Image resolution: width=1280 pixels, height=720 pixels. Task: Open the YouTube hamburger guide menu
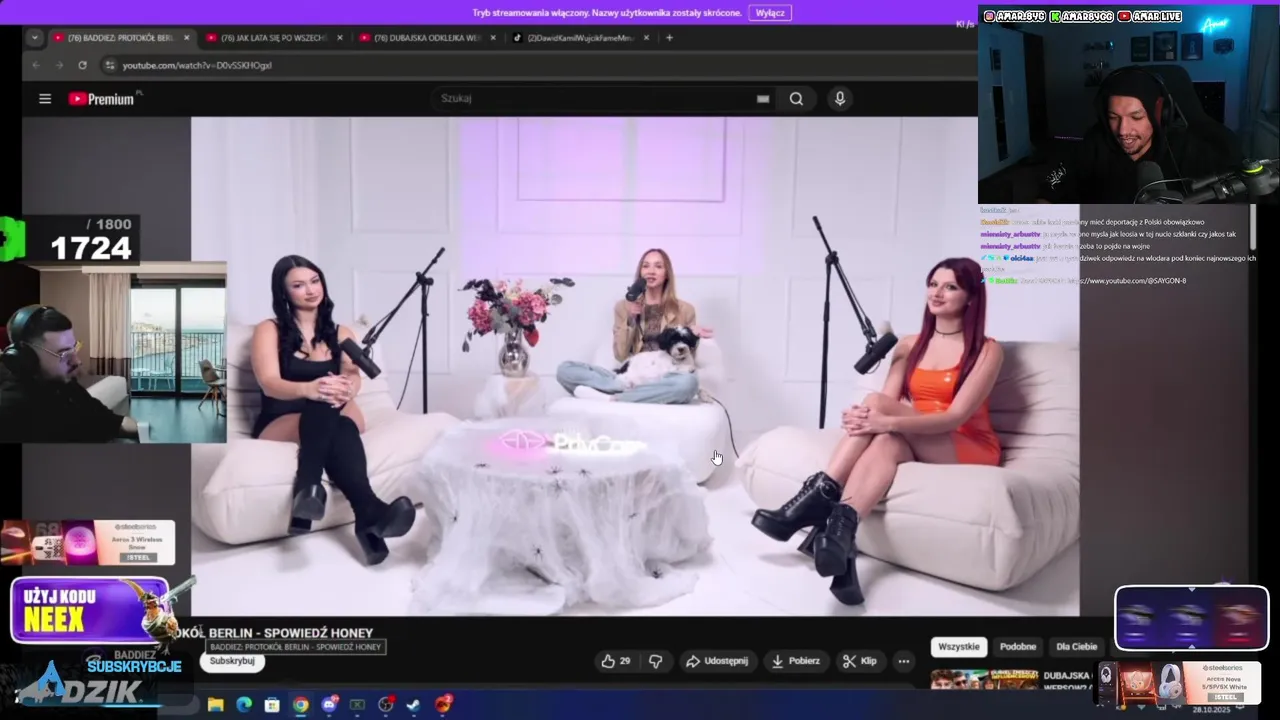[x=45, y=98]
